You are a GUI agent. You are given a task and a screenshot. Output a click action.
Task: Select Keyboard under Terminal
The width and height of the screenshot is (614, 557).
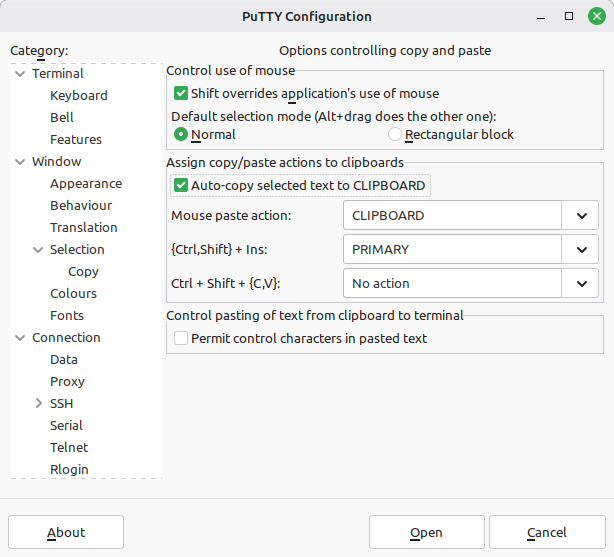tap(79, 96)
